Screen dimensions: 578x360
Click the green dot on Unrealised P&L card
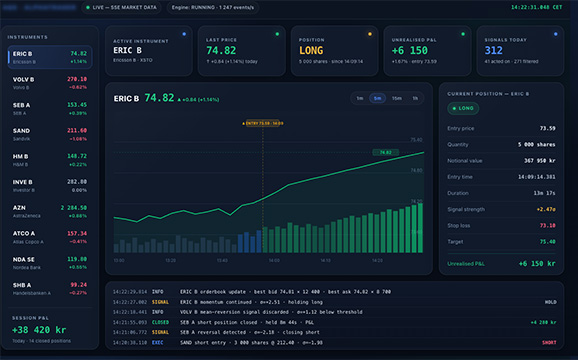[463, 34]
